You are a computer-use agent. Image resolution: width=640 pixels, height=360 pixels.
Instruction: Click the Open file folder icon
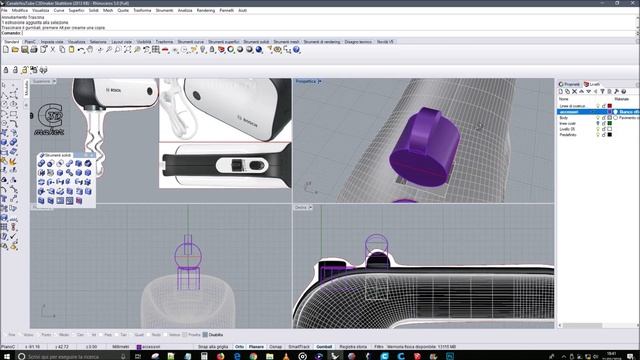pyautogui.click(x=15, y=50)
